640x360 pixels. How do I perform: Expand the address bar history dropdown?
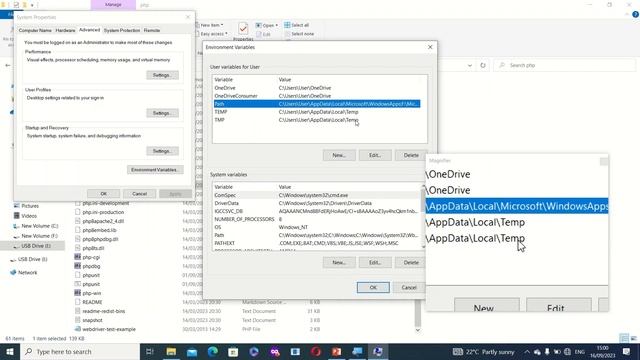tap(470, 65)
